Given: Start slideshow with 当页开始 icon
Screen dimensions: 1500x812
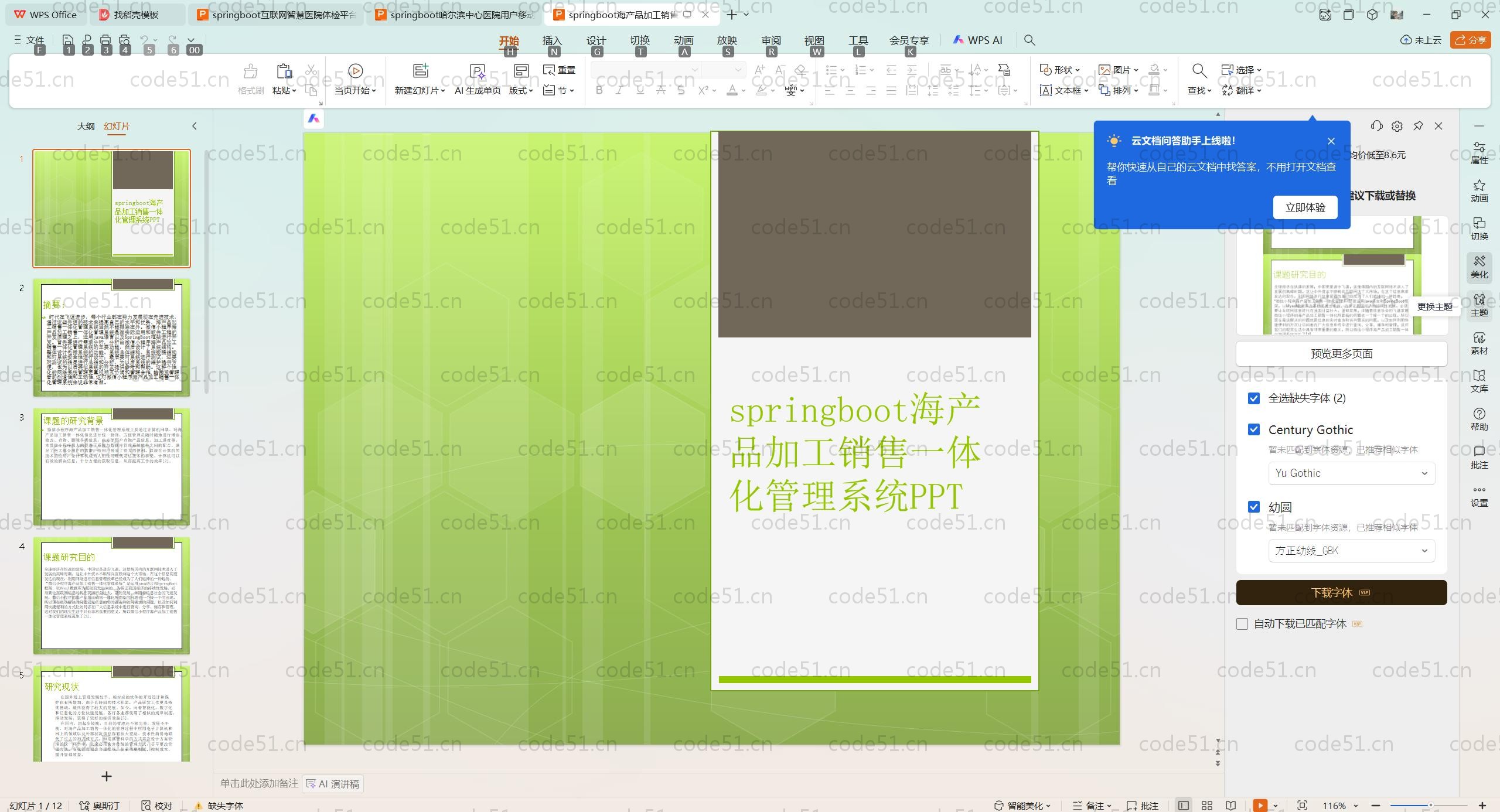Looking at the screenshot, I should click(x=355, y=71).
